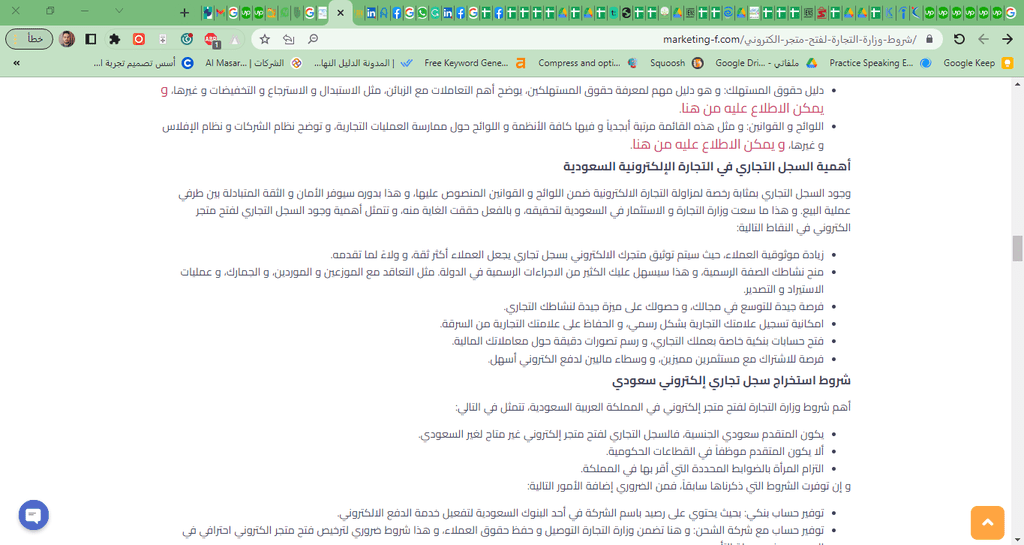Close the active tab with X
Screen dimensions: 1024x545
point(340,12)
